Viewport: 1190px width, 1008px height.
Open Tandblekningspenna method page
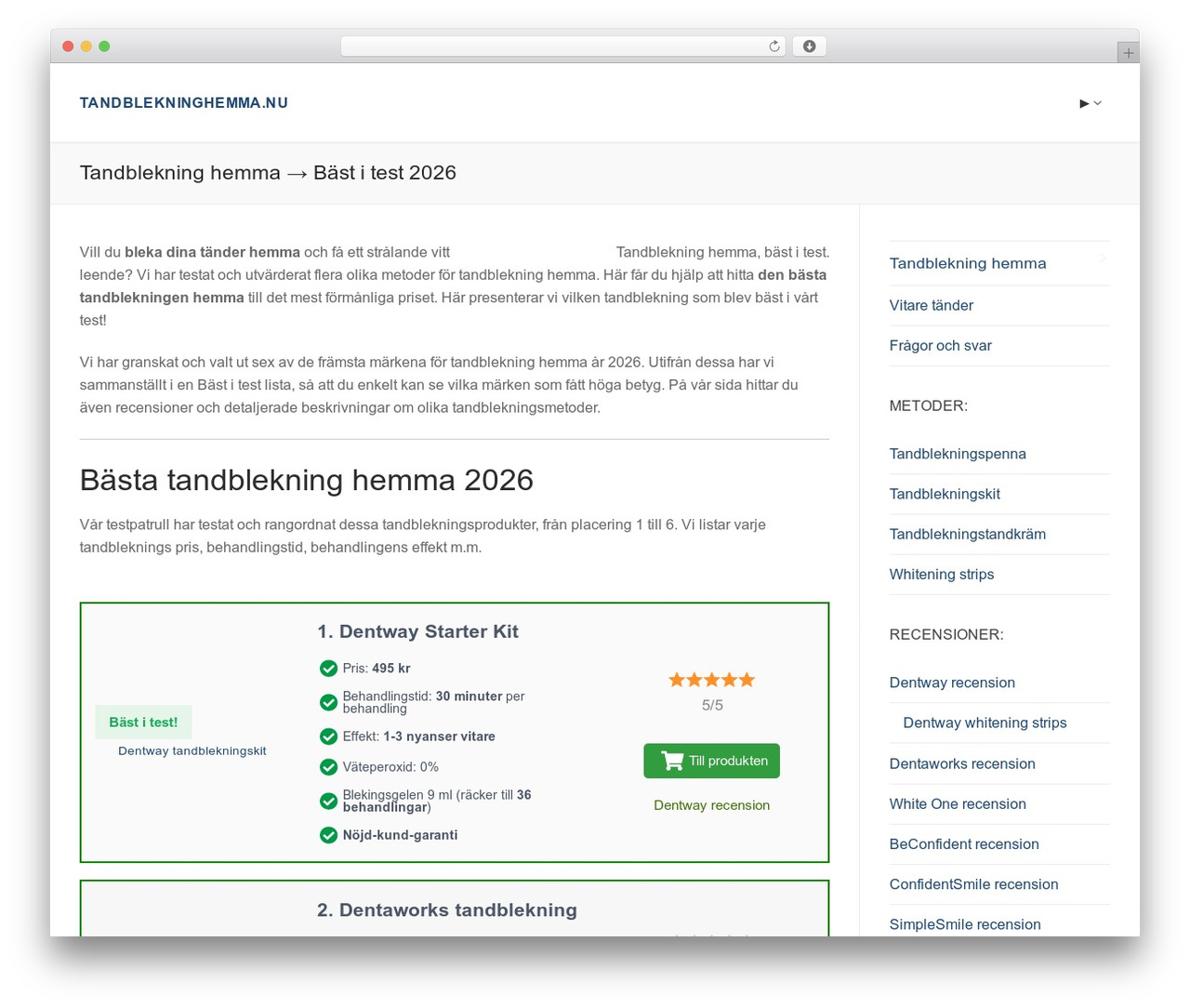point(958,454)
